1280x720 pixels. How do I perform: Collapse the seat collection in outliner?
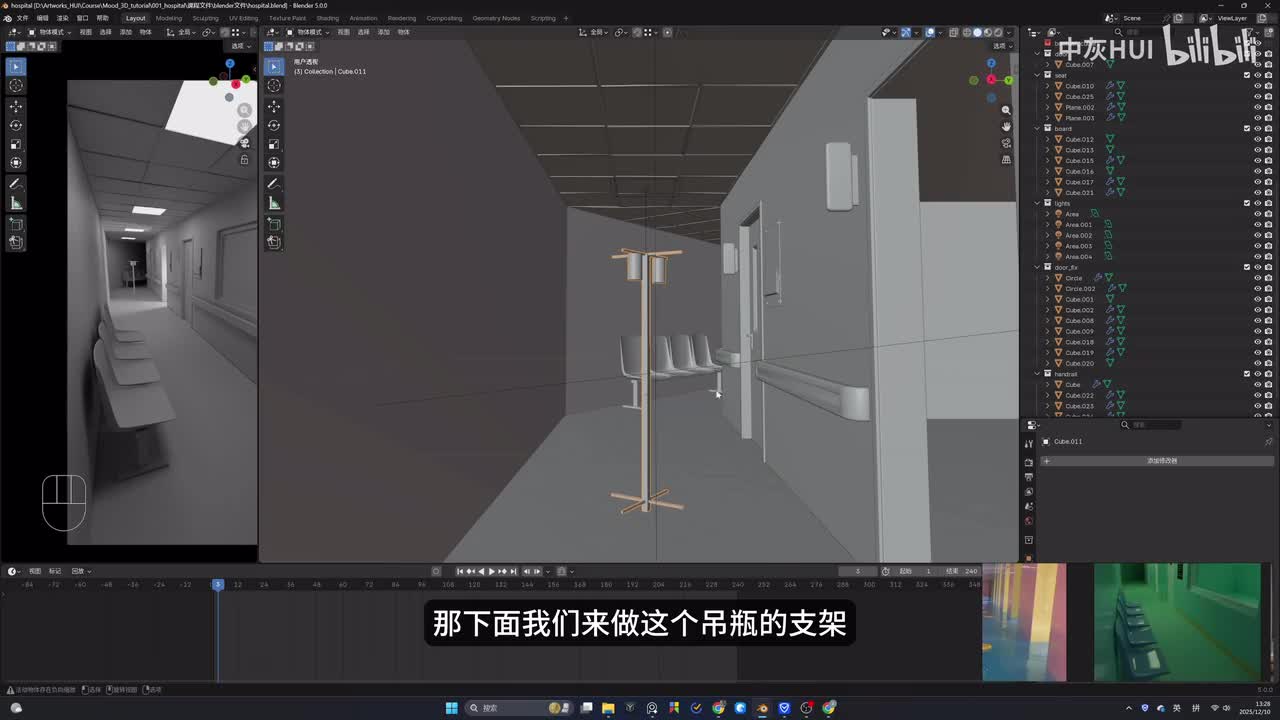[1037, 75]
